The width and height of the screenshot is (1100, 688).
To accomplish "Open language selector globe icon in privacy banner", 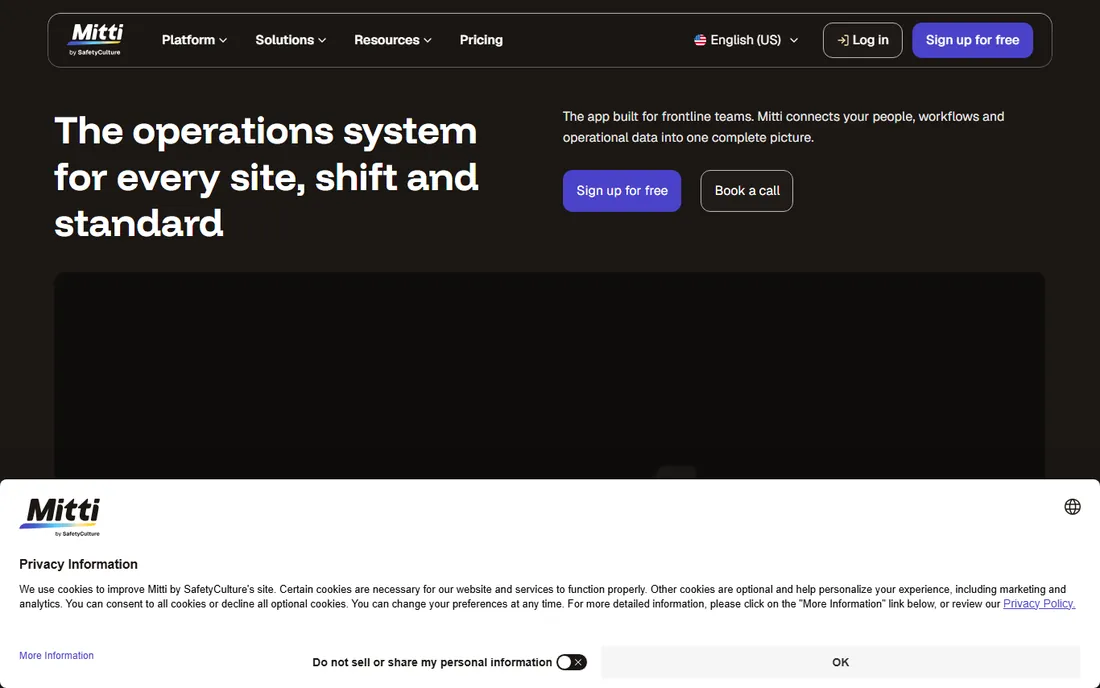I will tap(1072, 506).
